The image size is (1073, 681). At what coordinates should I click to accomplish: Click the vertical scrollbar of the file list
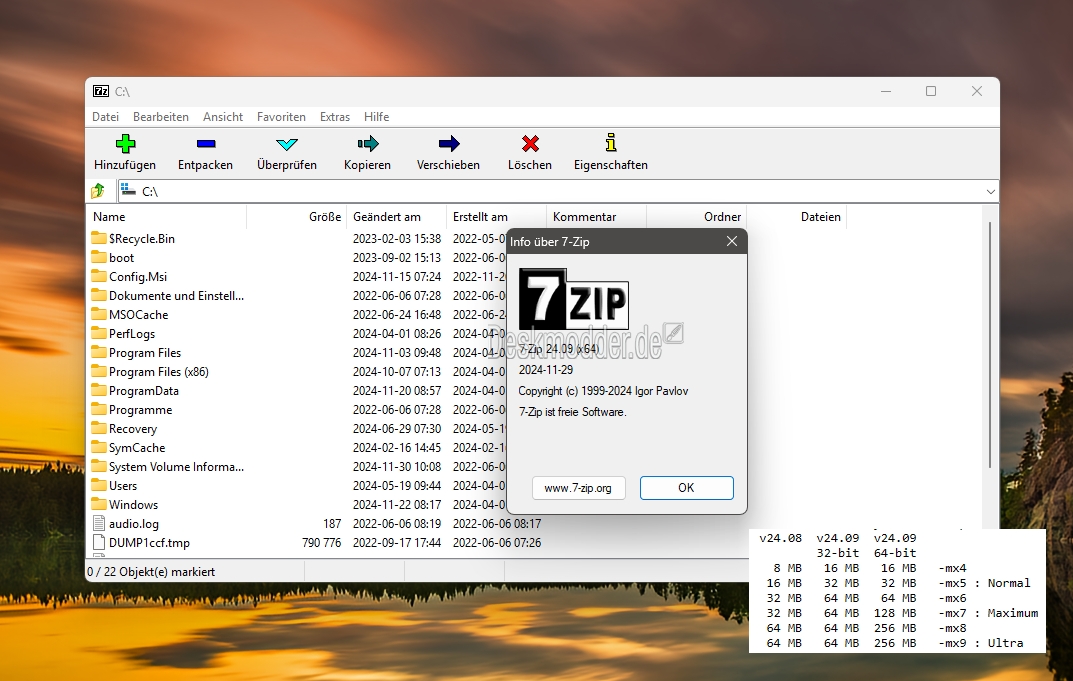990,345
